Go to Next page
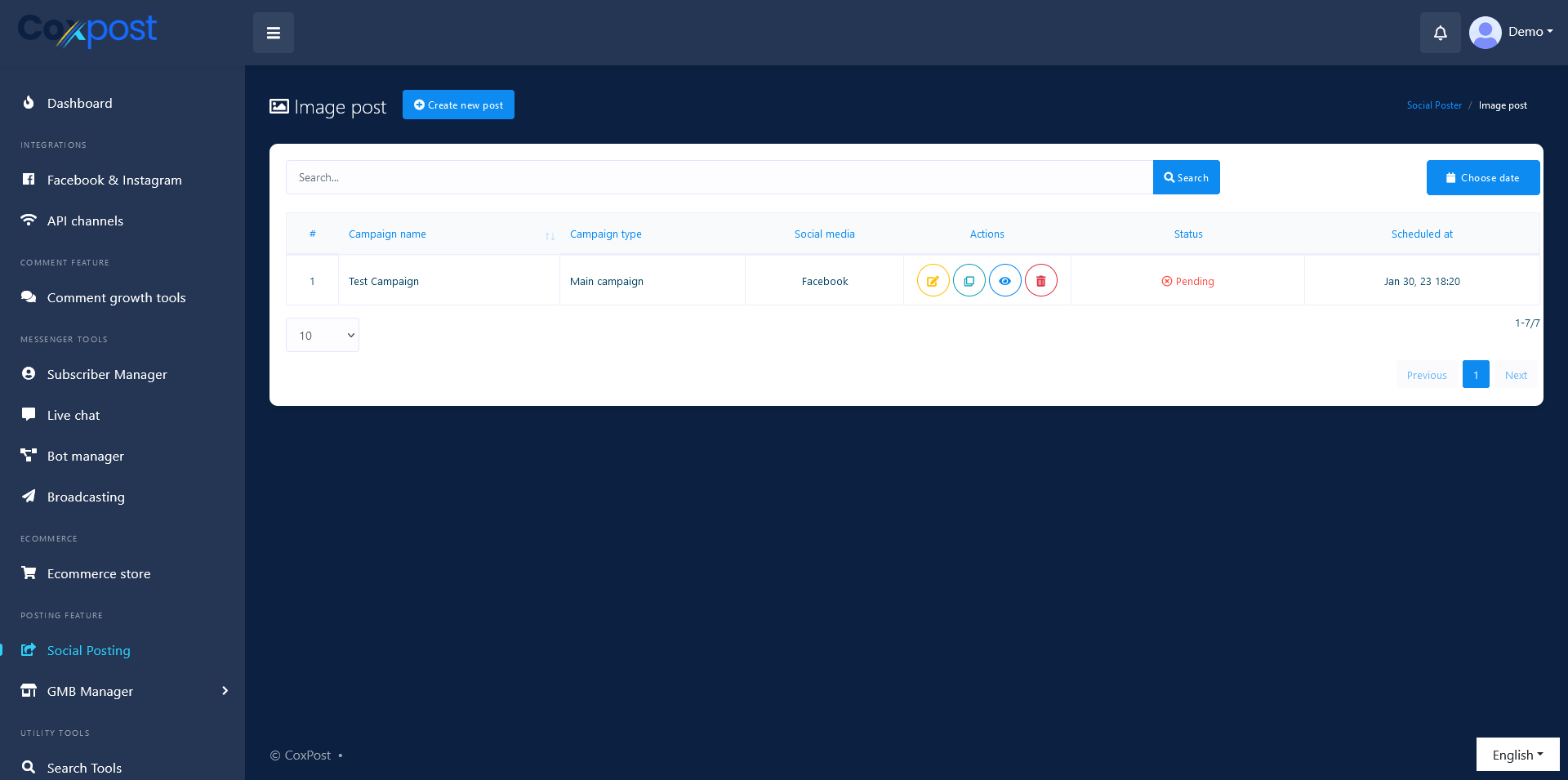The image size is (1568, 780). pyautogui.click(x=1516, y=375)
